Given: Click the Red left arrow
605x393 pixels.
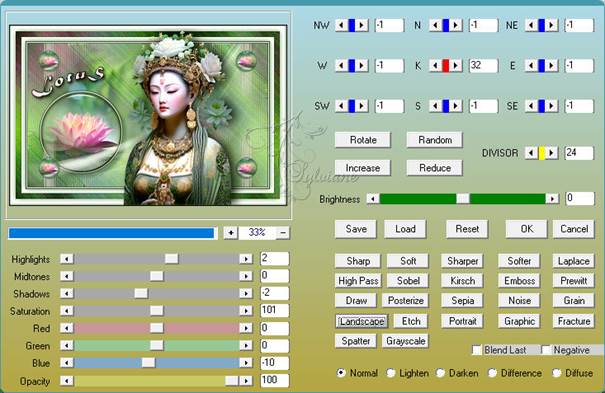Looking at the screenshot, I should (x=67, y=328).
